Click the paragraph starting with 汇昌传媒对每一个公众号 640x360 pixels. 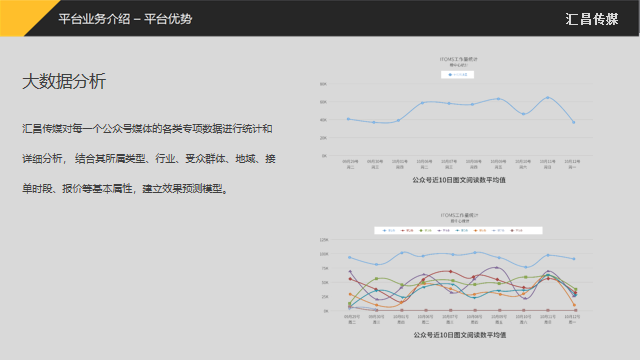point(149,159)
